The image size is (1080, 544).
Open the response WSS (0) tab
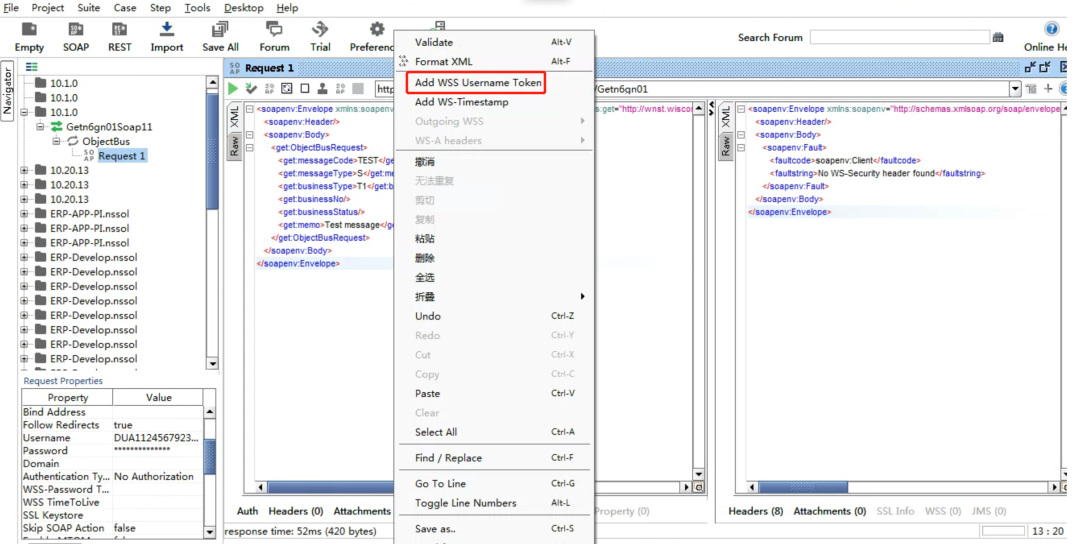(x=943, y=511)
